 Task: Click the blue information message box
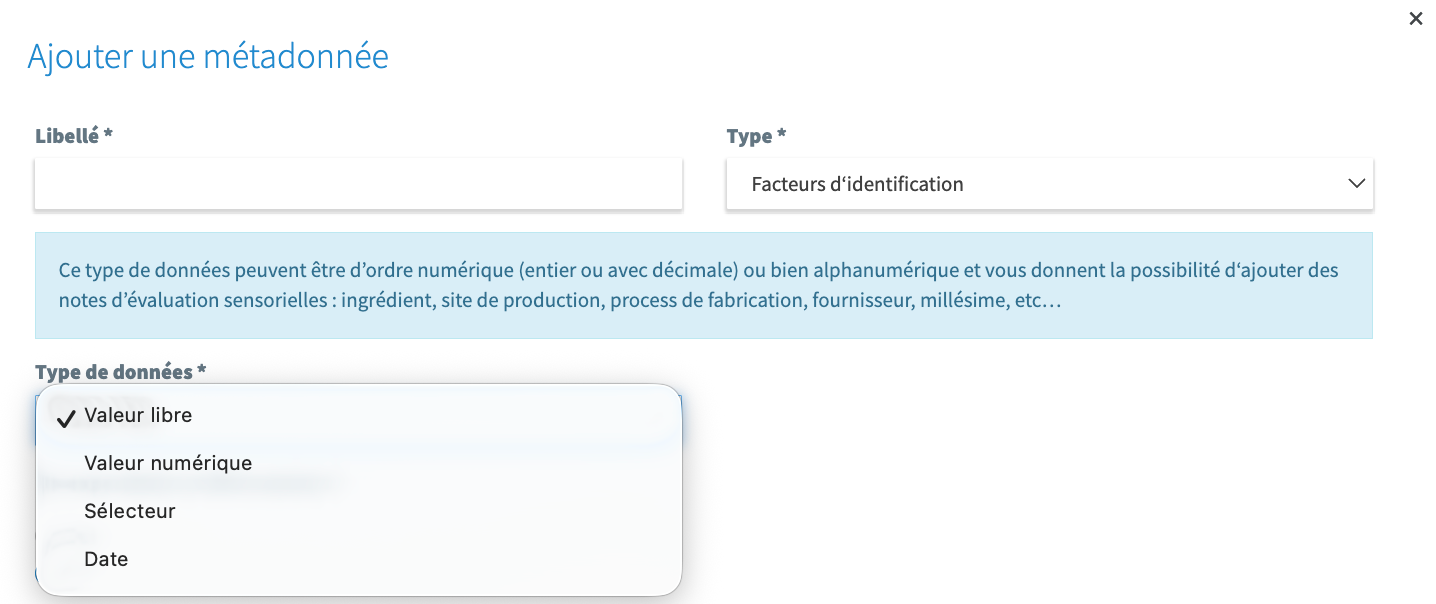click(x=703, y=285)
